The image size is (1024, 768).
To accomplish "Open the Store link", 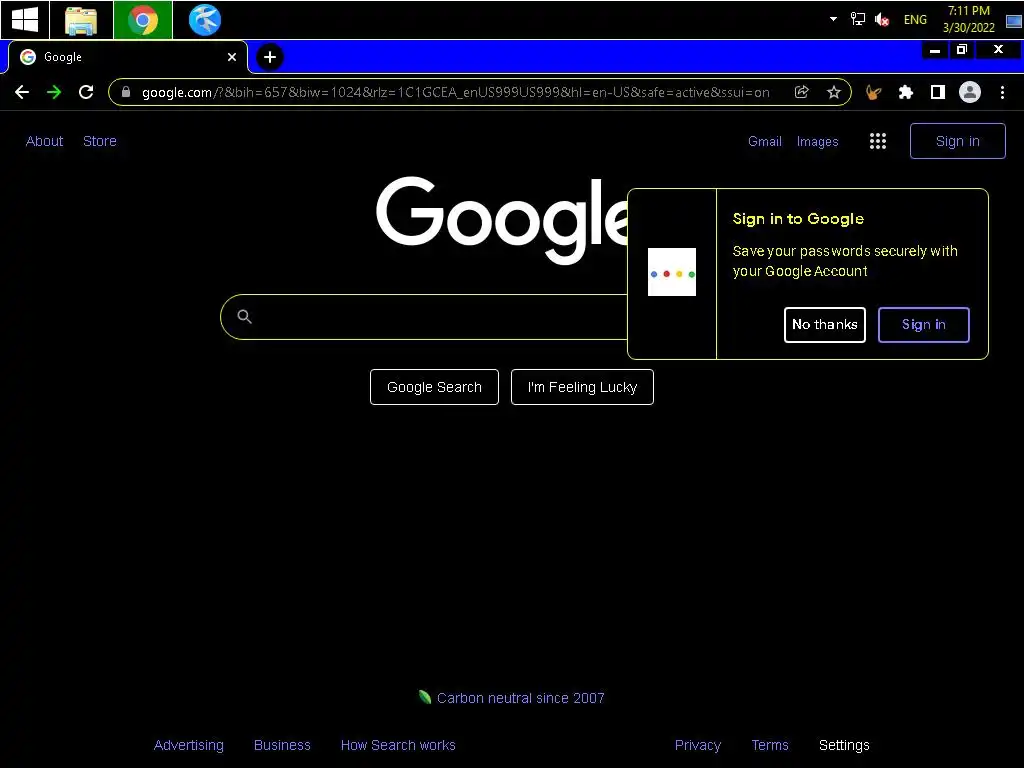I will [100, 141].
